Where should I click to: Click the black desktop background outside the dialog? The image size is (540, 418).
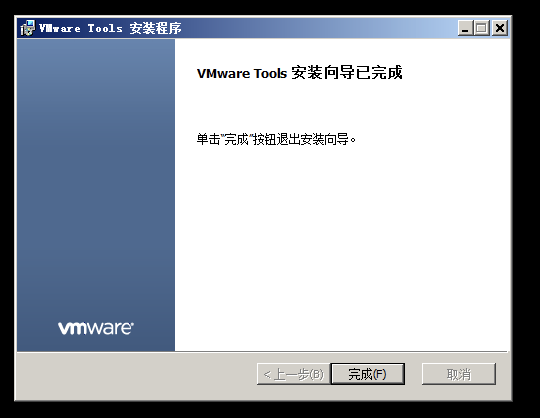pyautogui.click(x=526, y=207)
